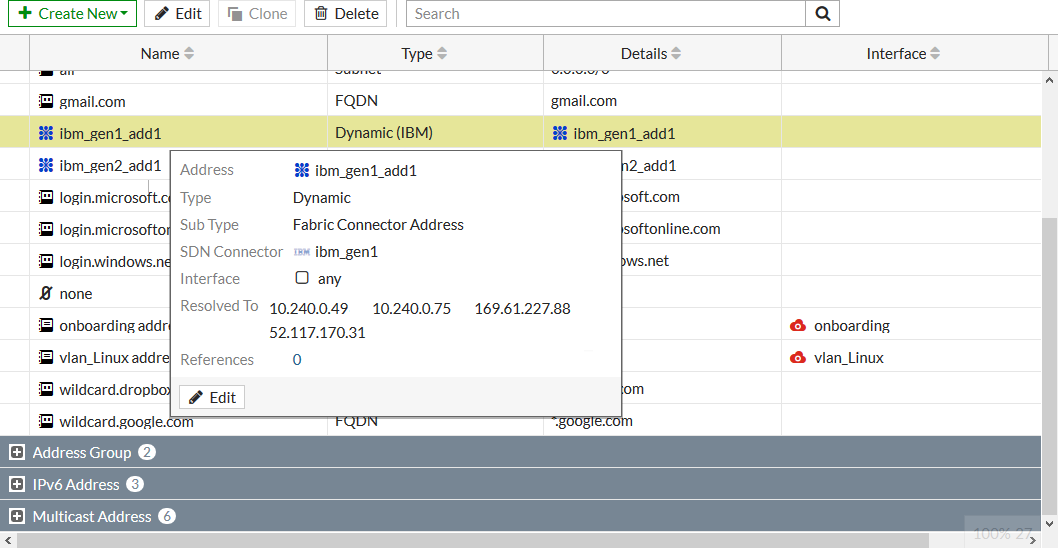Click the *.google.com details cell
Screen dimensions: 1058x548
coord(662,421)
